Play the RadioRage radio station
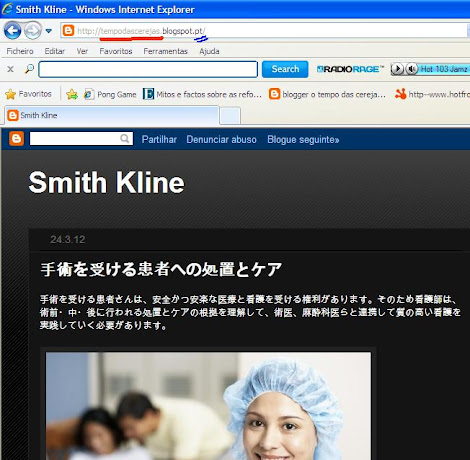This screenshot has width=470, height=460. coord(397,69)
